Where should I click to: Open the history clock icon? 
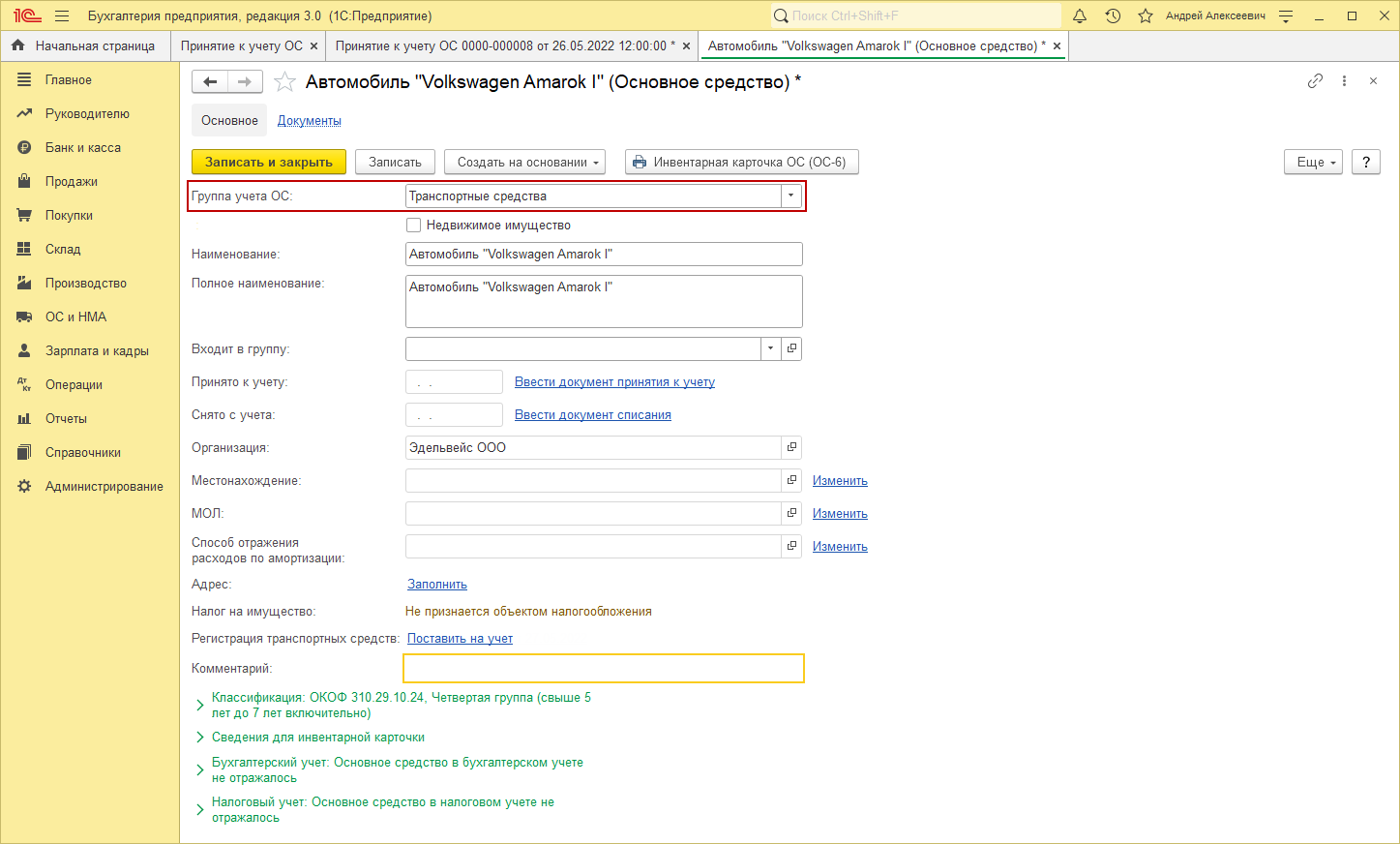tap(1113, 15)
